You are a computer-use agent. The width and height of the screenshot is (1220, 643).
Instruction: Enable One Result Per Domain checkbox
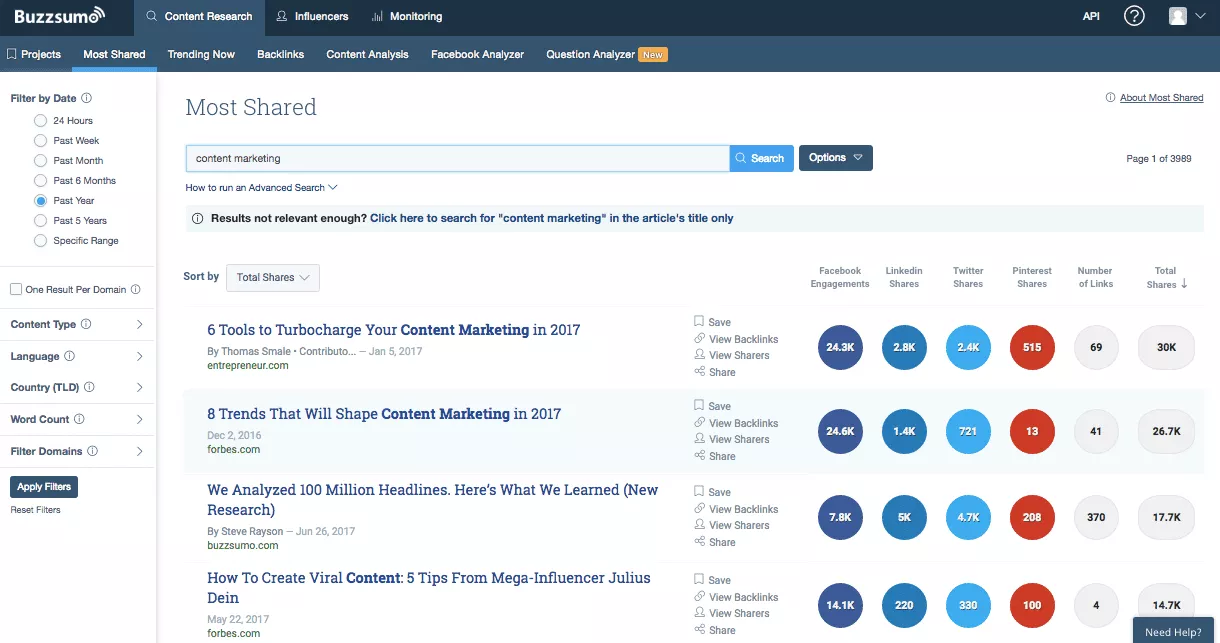click(x=16, y=290)
